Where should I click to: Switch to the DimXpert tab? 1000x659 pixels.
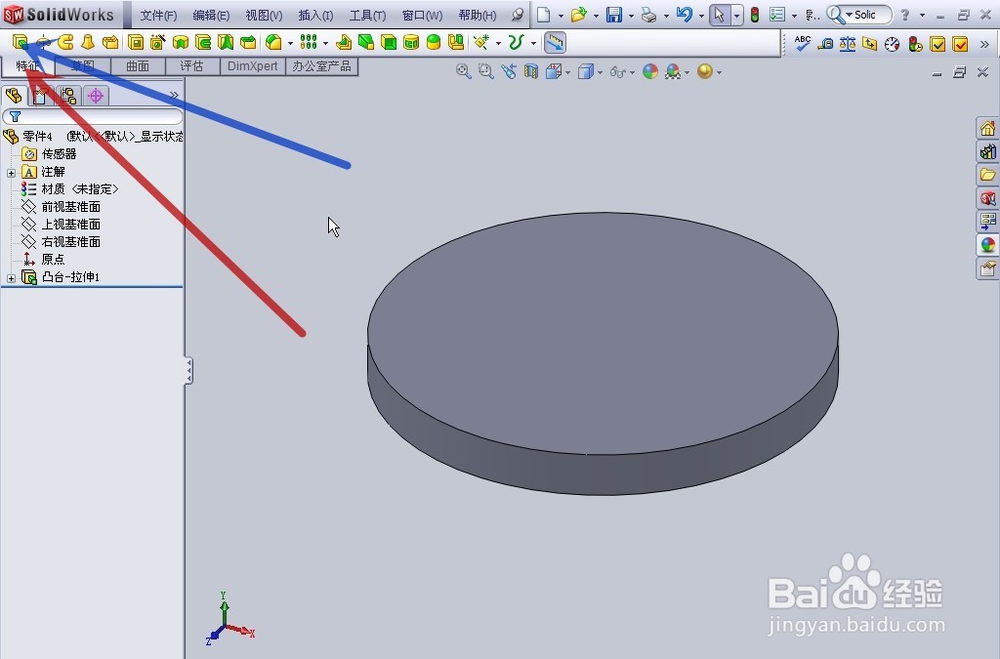tap(253, 66)
